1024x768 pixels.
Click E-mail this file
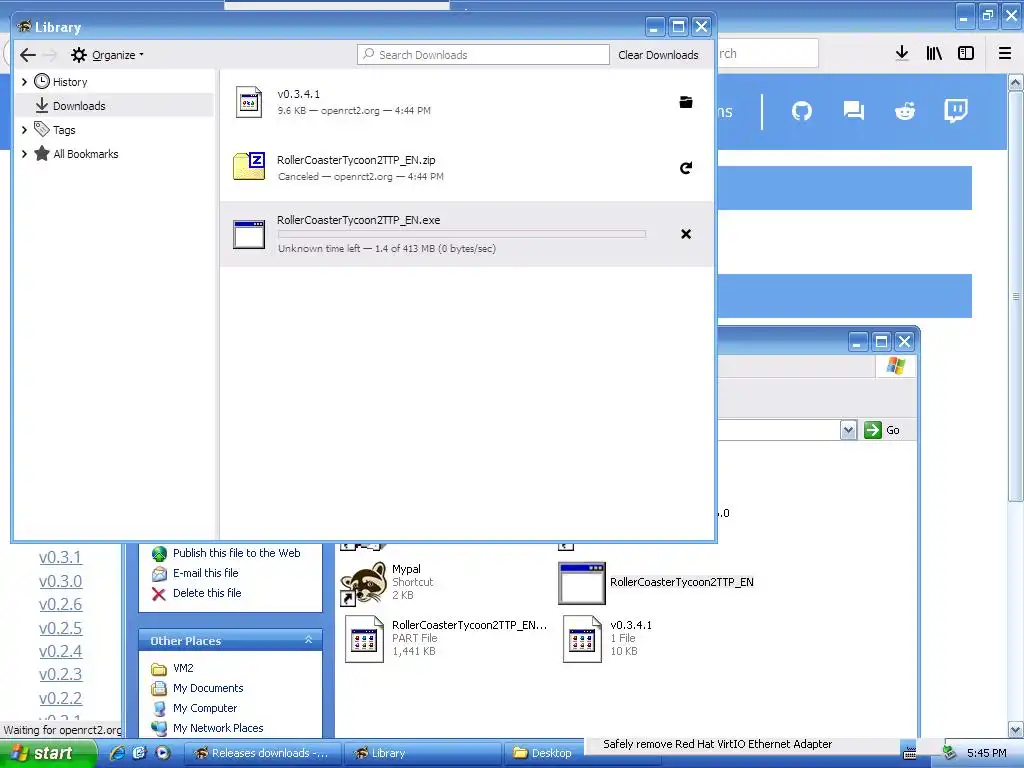(205, 573)
